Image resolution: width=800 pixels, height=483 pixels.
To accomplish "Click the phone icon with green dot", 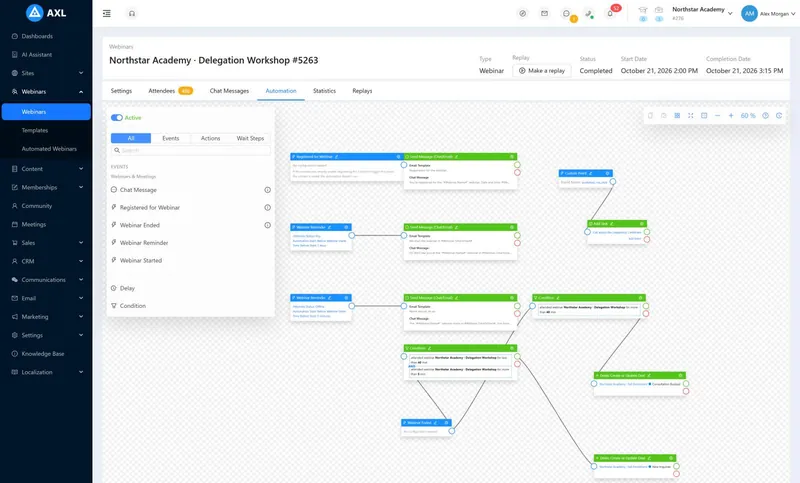I will [x=588, y=14].
